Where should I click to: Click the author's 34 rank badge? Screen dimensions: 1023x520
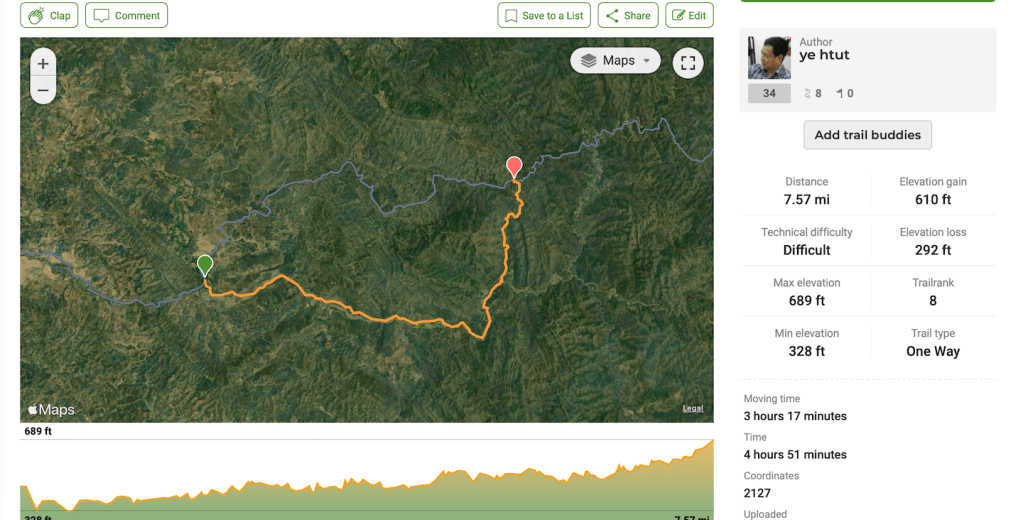click(x=769, y=94)
